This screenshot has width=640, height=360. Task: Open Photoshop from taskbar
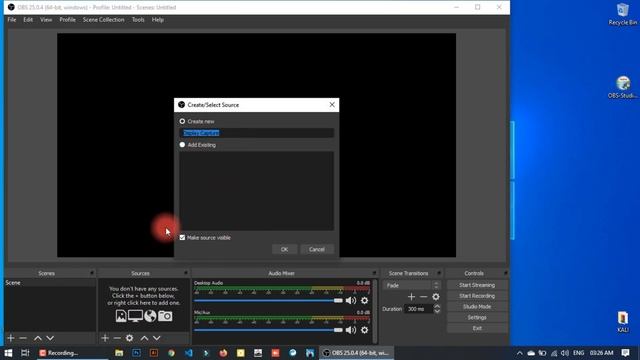pos(136,353)
